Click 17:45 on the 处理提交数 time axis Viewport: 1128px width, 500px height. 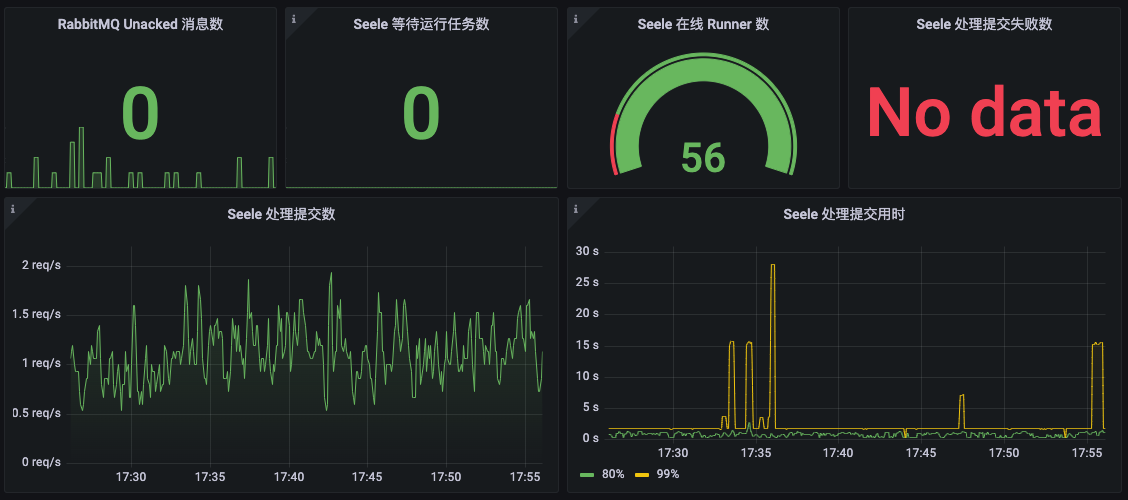point(368,477)
